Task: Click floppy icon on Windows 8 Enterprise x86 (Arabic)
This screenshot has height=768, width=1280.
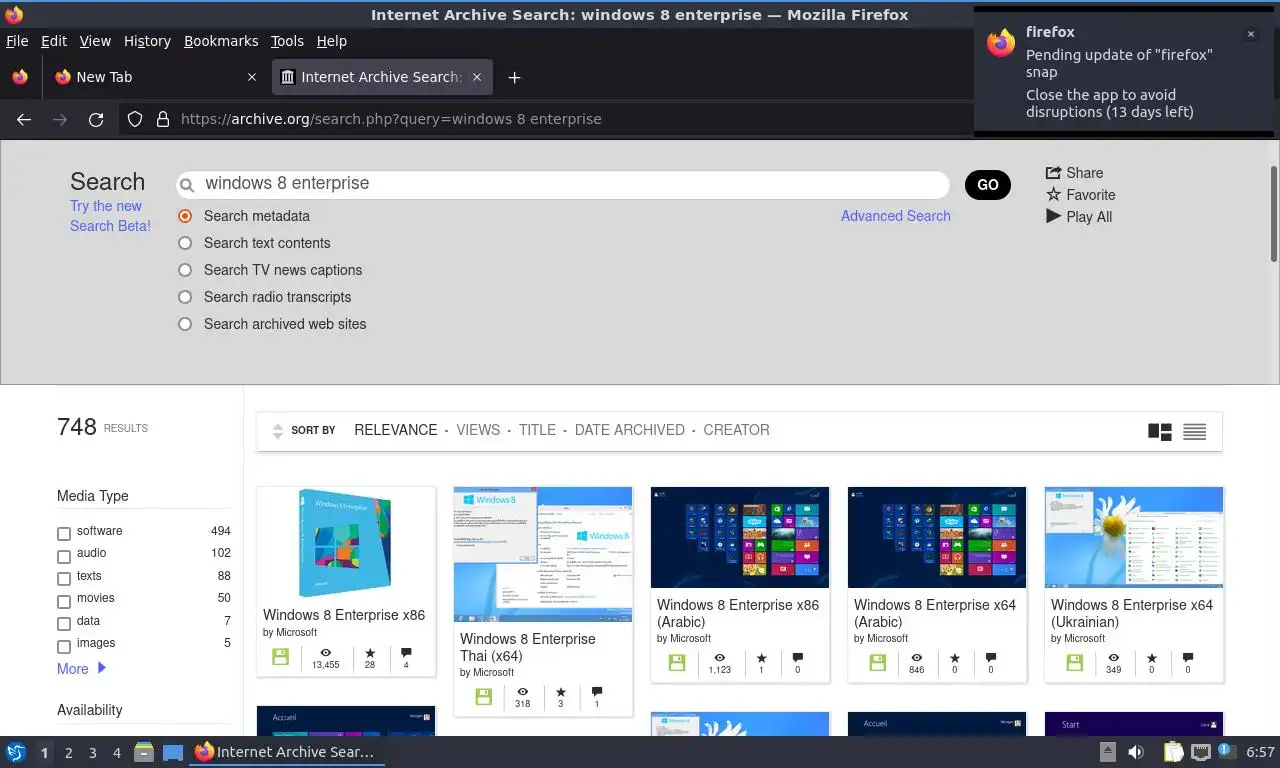Action: pos(677,663)
